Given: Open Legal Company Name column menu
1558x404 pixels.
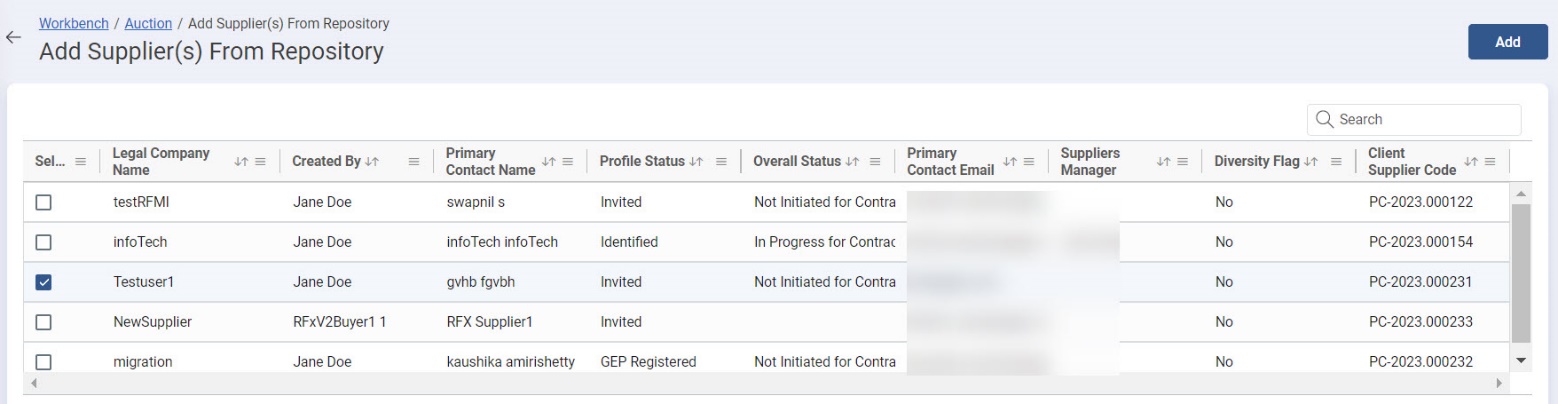Looking at the screenshot, I should tap(260, 162).
